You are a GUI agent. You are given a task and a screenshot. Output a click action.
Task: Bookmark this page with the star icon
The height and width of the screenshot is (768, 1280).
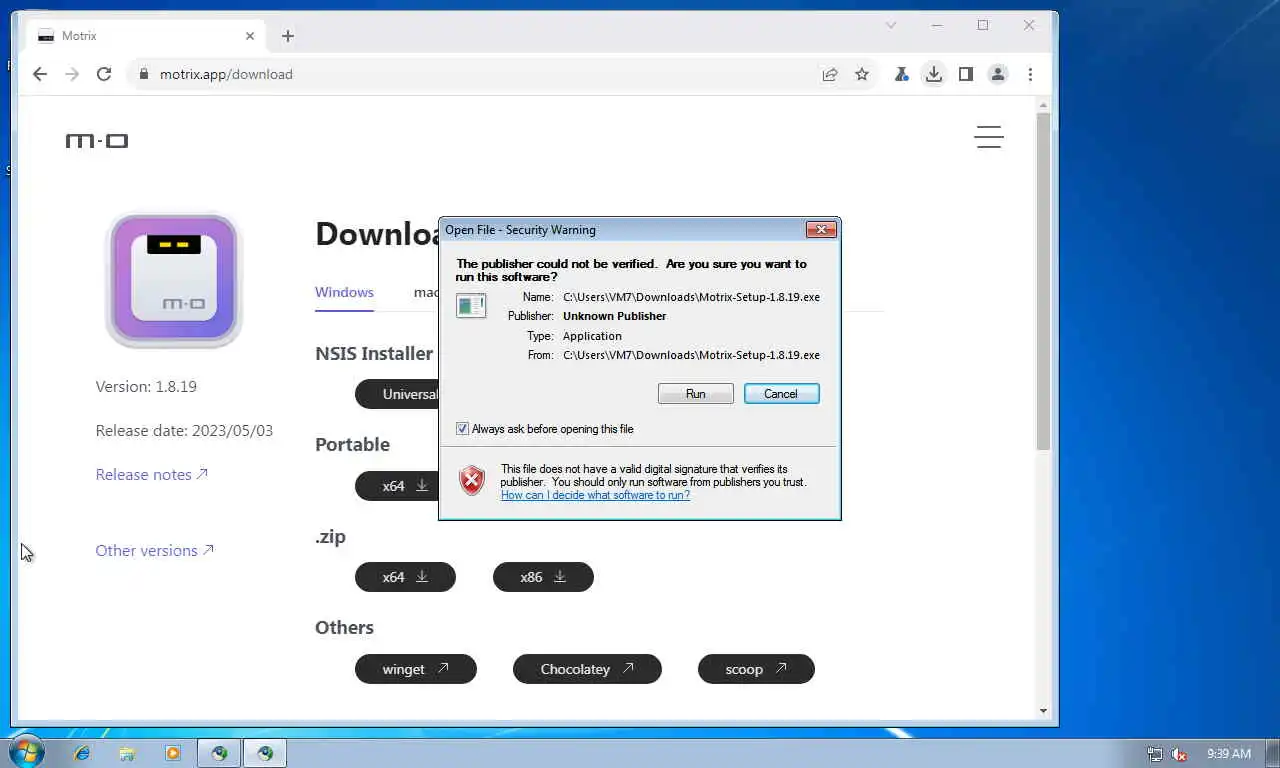(862, 74)
